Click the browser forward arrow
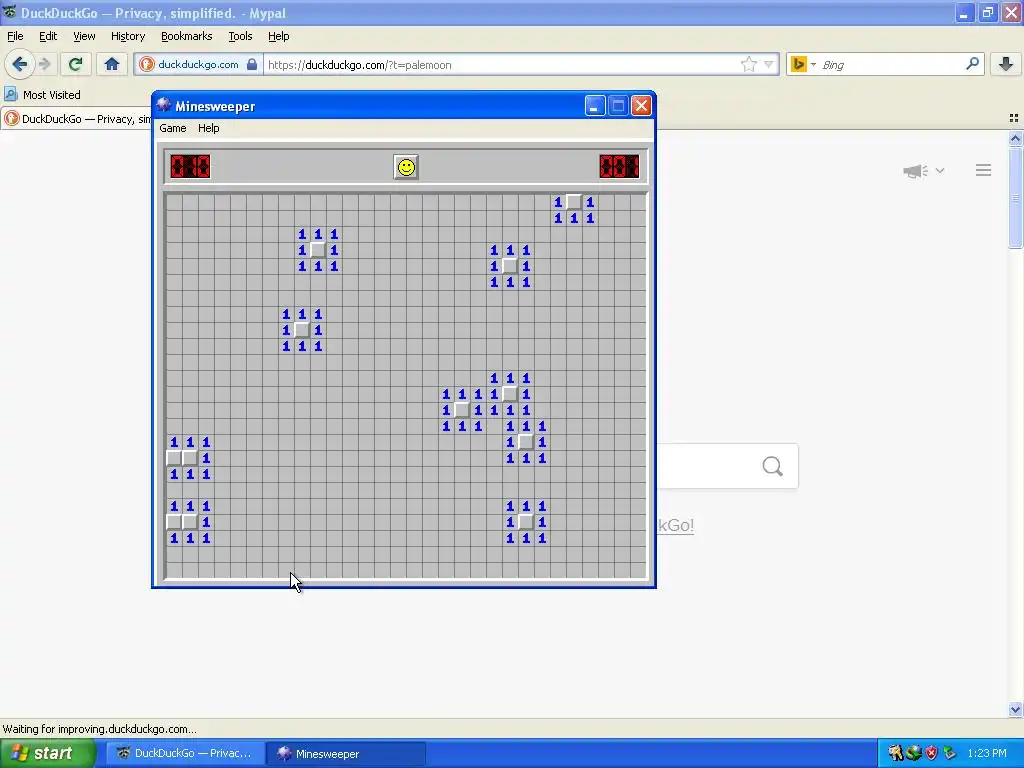Viewport: 1024px width, 768px height. pyautogui.click(x=45, y=64)
